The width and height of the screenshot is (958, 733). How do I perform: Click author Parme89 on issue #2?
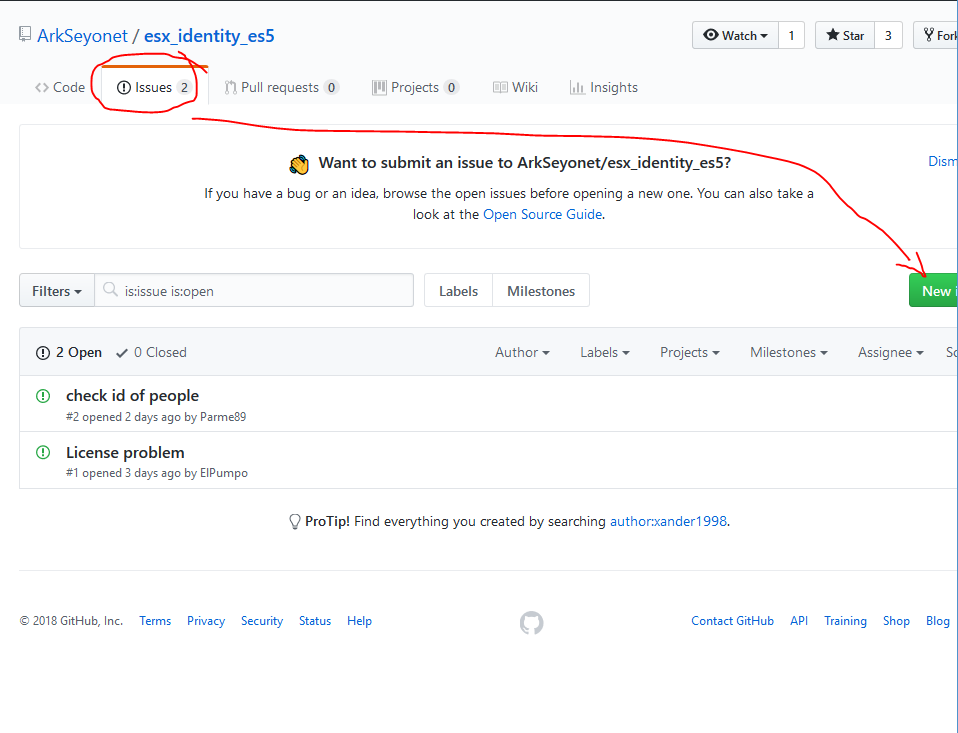click(x=223, y=417)
